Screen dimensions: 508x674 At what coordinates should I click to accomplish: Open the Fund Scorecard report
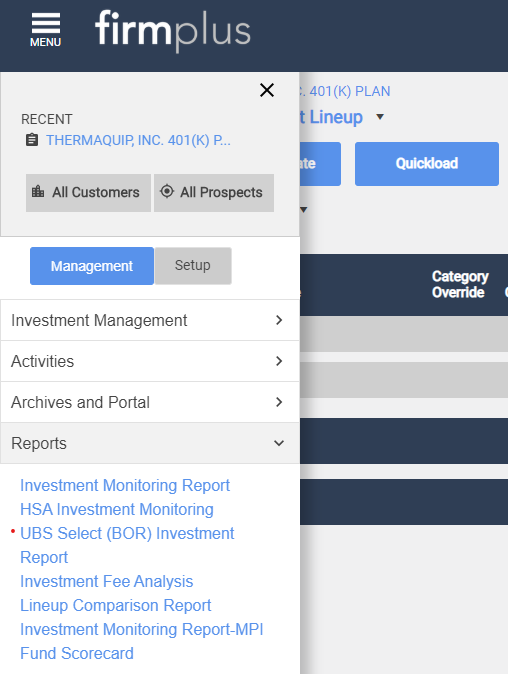click(x=77, y=653)
